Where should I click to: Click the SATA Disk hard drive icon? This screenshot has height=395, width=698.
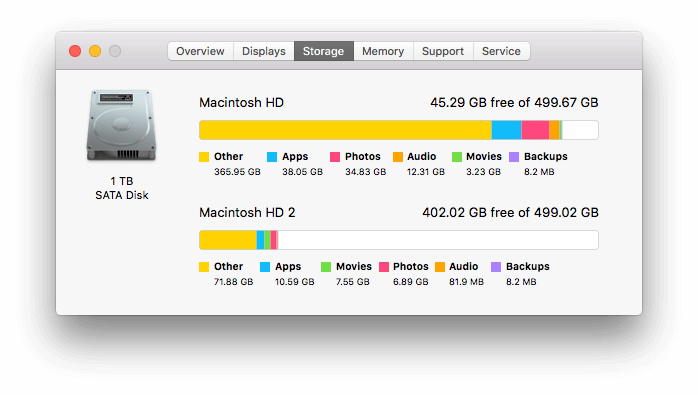click(x=121, y=125)
